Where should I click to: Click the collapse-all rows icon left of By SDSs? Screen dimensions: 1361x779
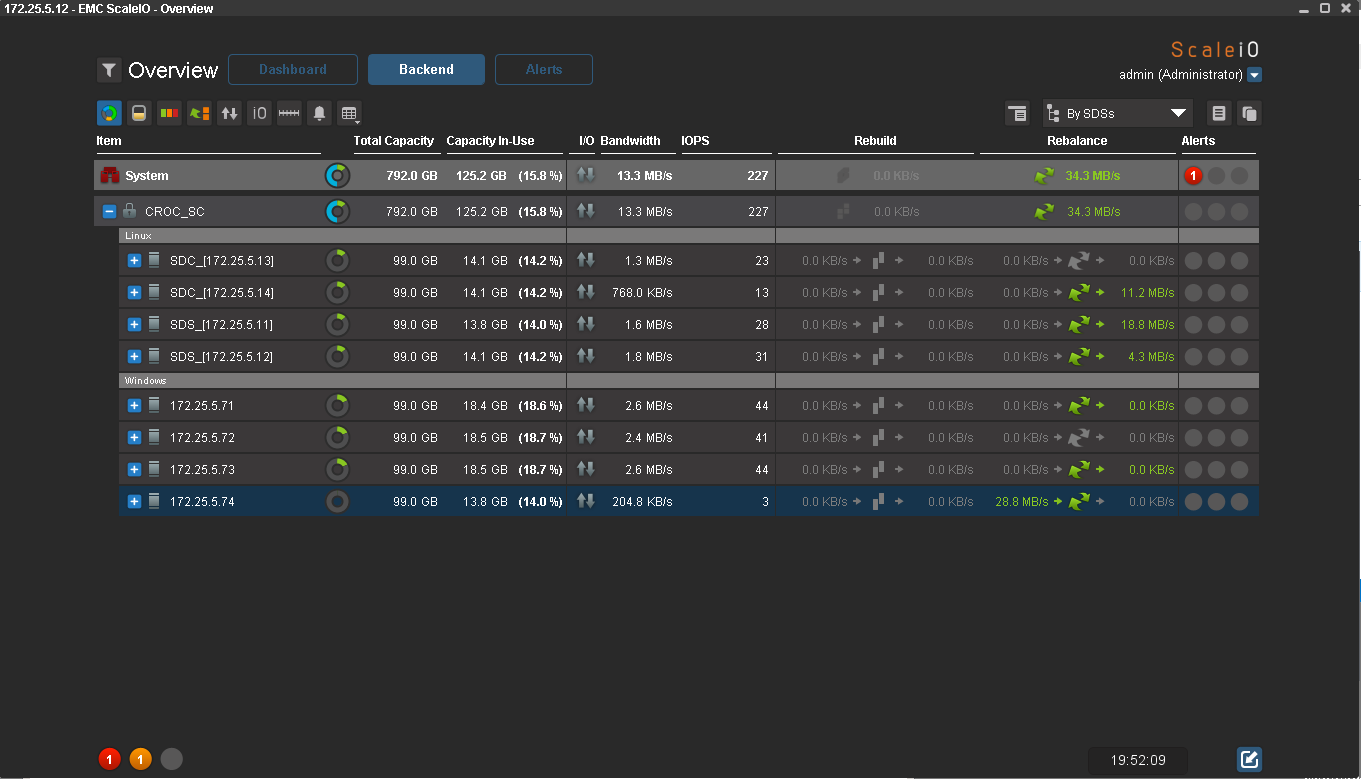click(1017, 113)
